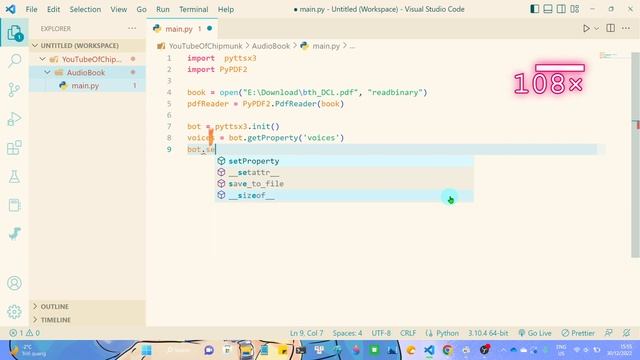Screen dimensions: 640x360
Task: Click the editor vertical scrollbar
Action: [635, 155]
